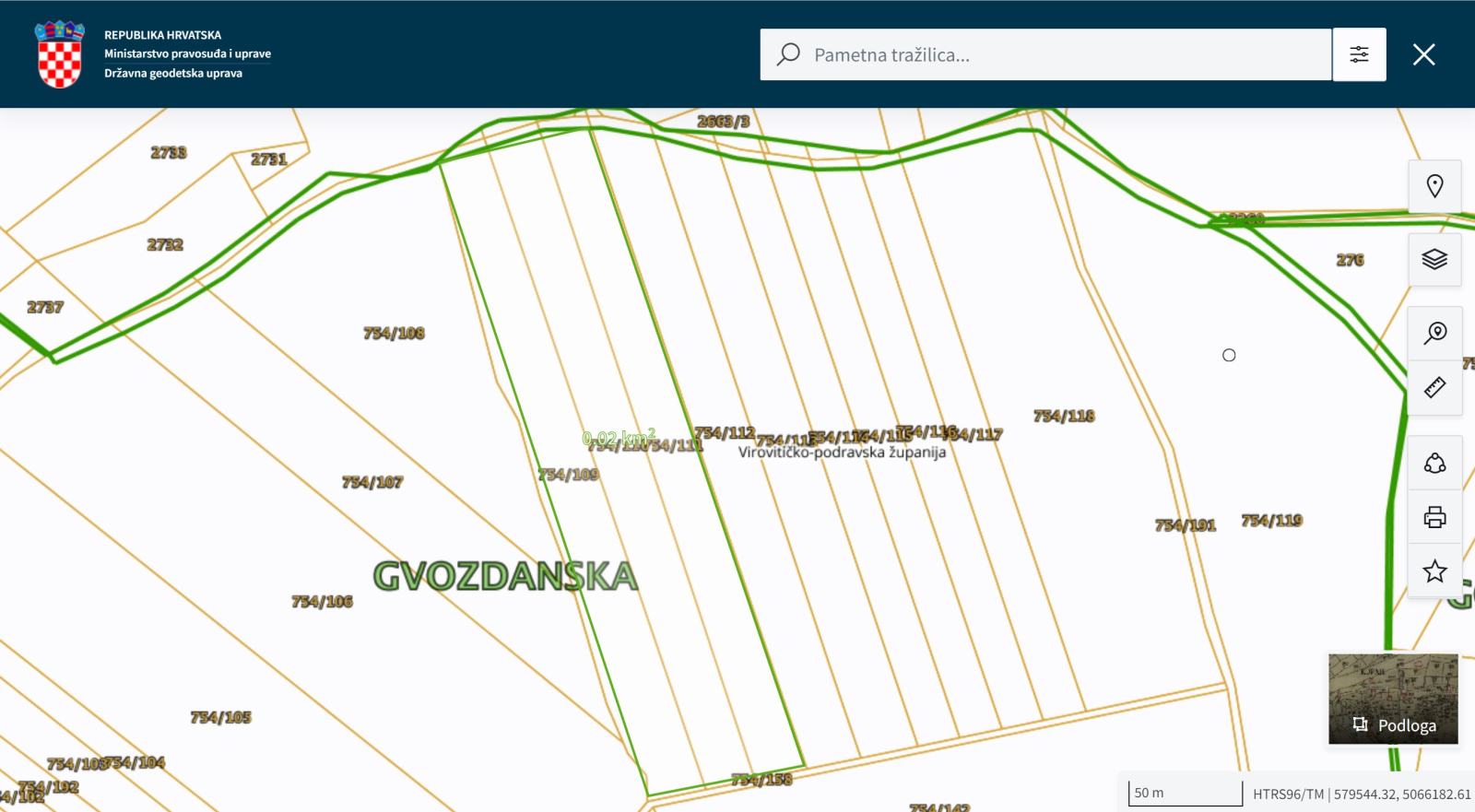Select the magnifier with pin search tool
The height and width of the screenshot is (812, 1475).
[x=1434, y=333]
